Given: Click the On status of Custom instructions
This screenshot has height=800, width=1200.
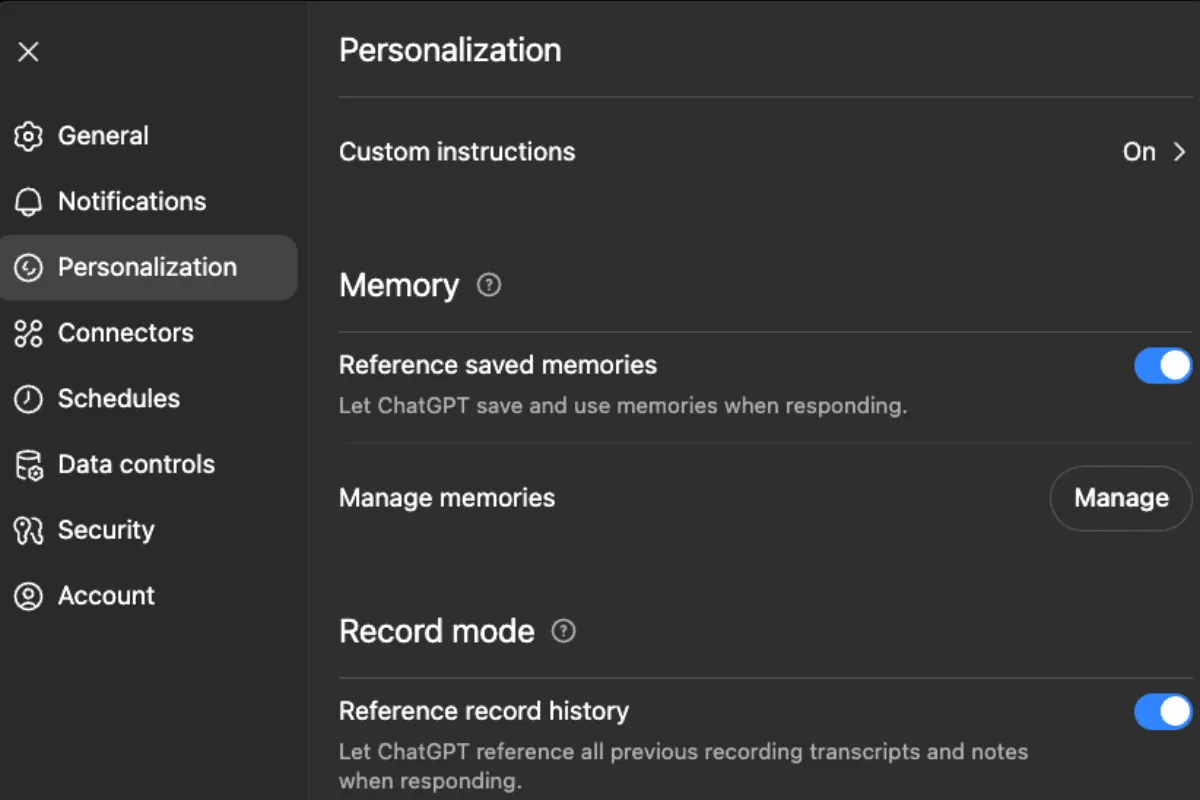Looking at the screenshot, I should pyautogui.click(x=1139, y=152).
